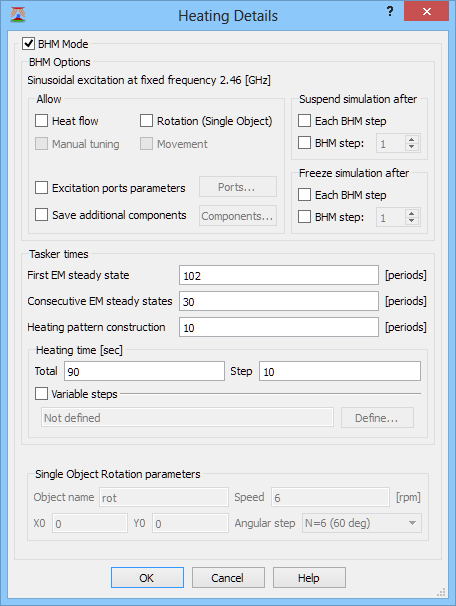Enable the Heat flow option
The height and width of the screenshot is (606, 456).
[41, 121]
